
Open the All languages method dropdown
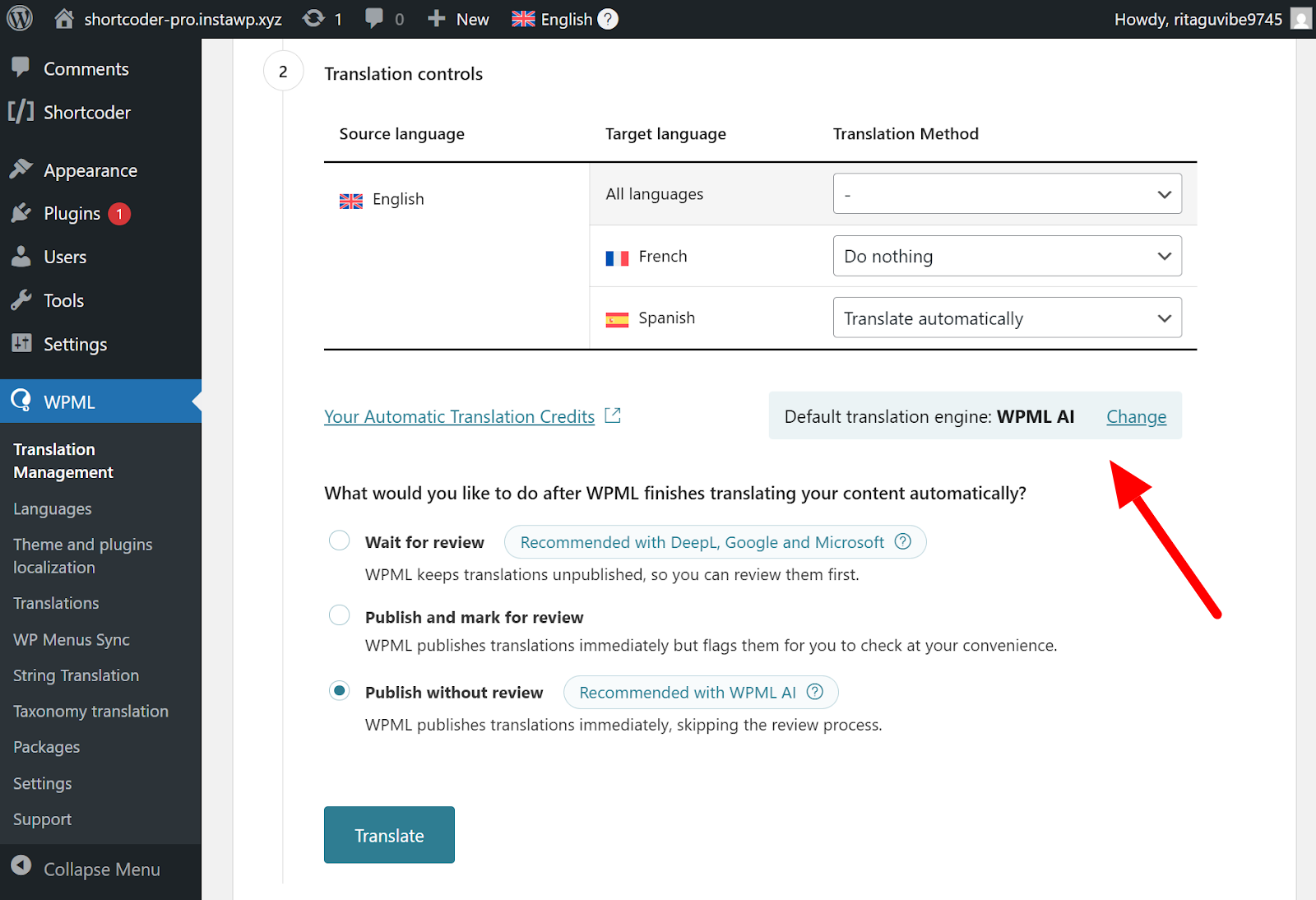1007,193
